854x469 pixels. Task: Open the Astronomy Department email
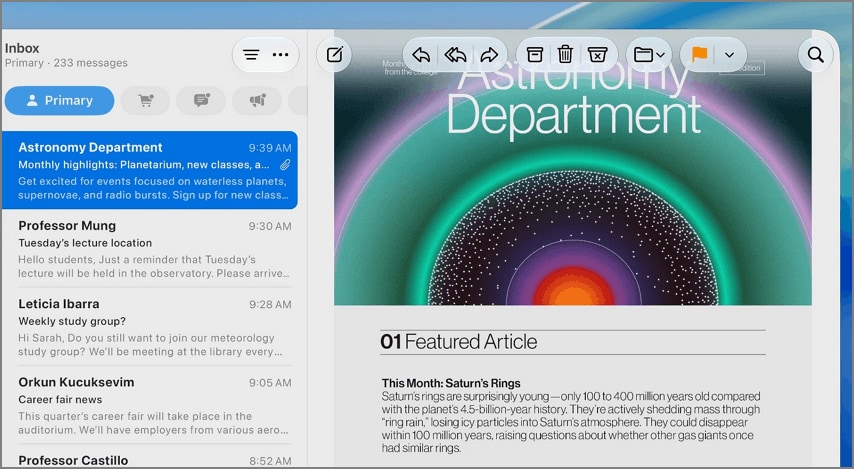[150, 170]
